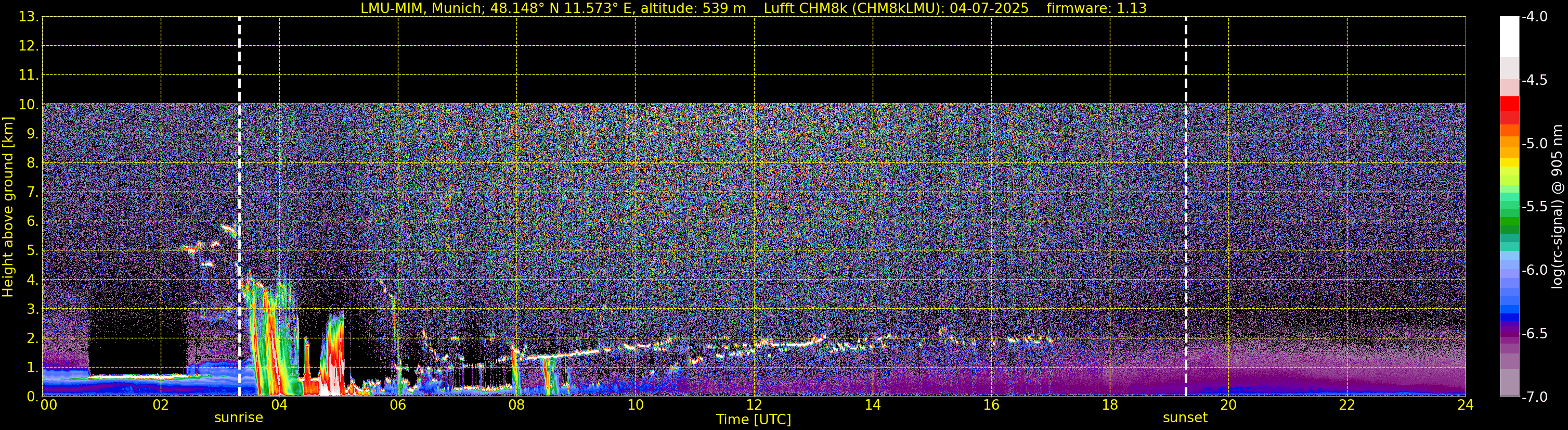Image resolution: width=1568 pixels, height=430 pixels.
Task: Click the "12" time axis tick label
Action: 754,405
